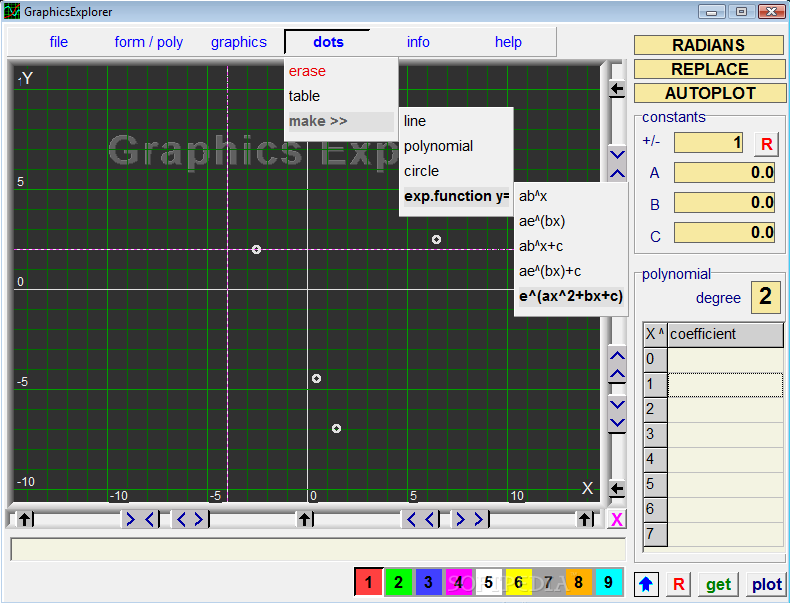Click the center up-arrow marker below the graph
This screenshot has height=603, width=790.
(x=304, y=519)
